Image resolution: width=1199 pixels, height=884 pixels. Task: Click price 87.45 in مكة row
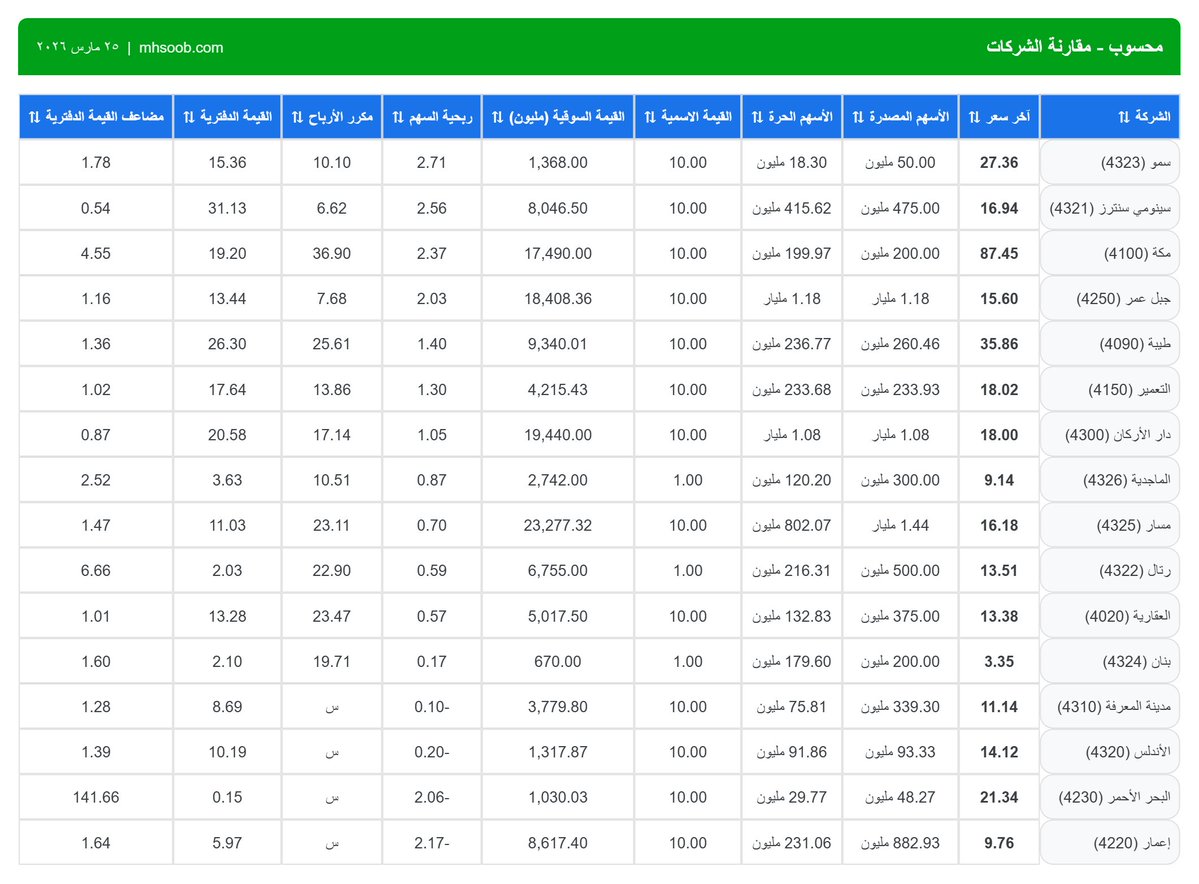(999, 253)
